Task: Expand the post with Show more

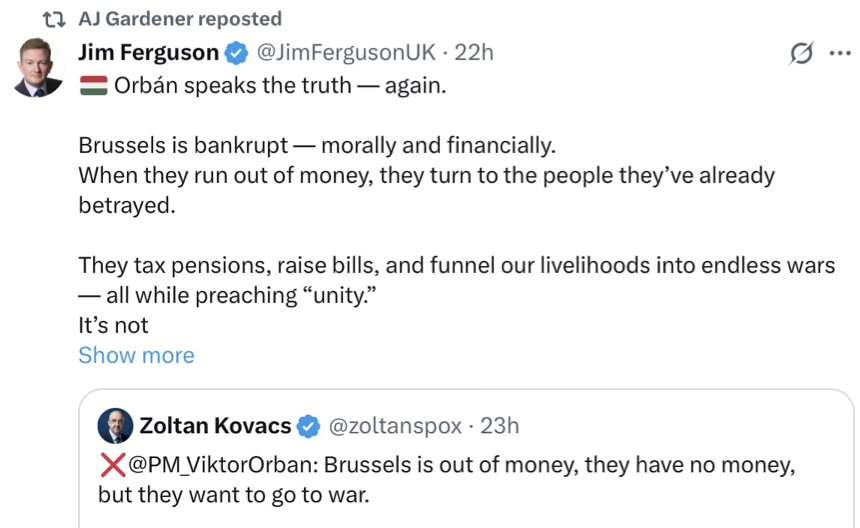Action: point(136,355)
